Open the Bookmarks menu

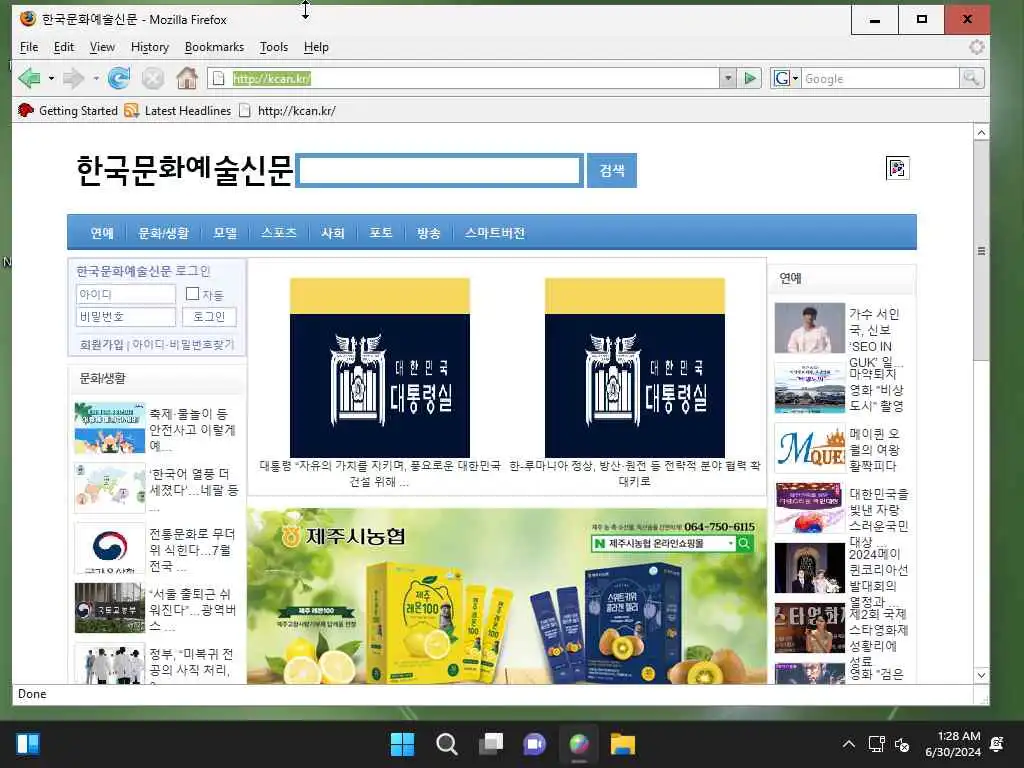[214, 47]
